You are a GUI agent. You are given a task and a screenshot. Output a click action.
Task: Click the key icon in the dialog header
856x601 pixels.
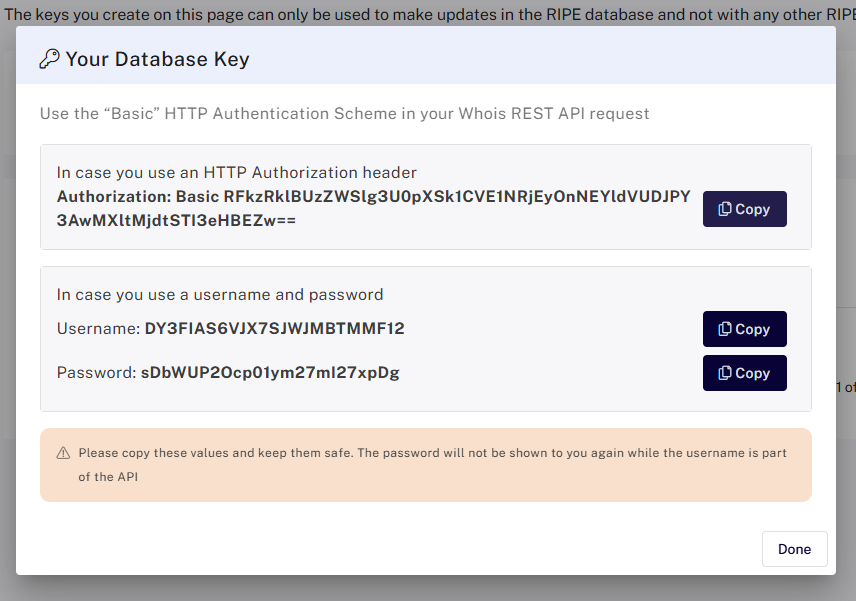(49, 59)
